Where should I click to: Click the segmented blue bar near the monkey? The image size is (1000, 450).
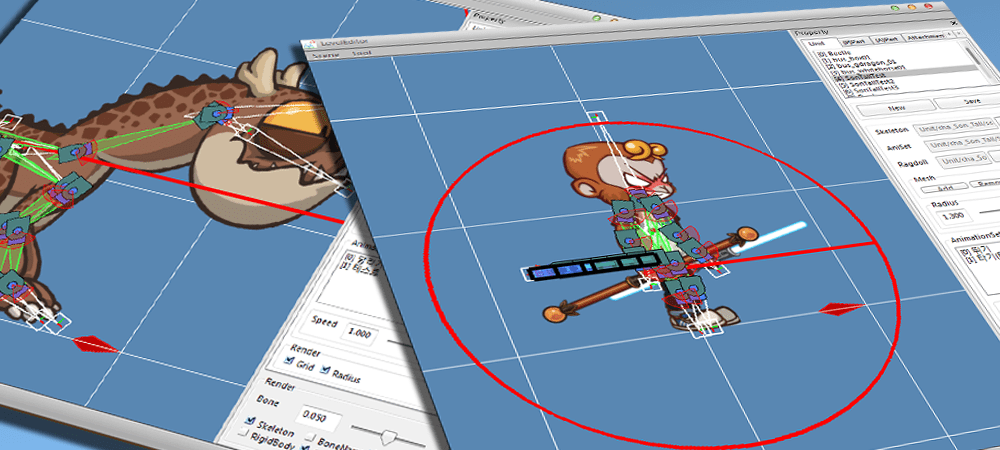coord(590,267)
